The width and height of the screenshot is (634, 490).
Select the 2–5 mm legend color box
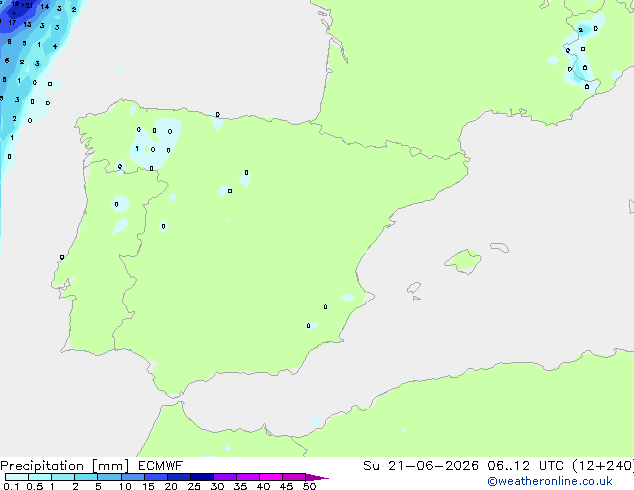coord(86,477)
